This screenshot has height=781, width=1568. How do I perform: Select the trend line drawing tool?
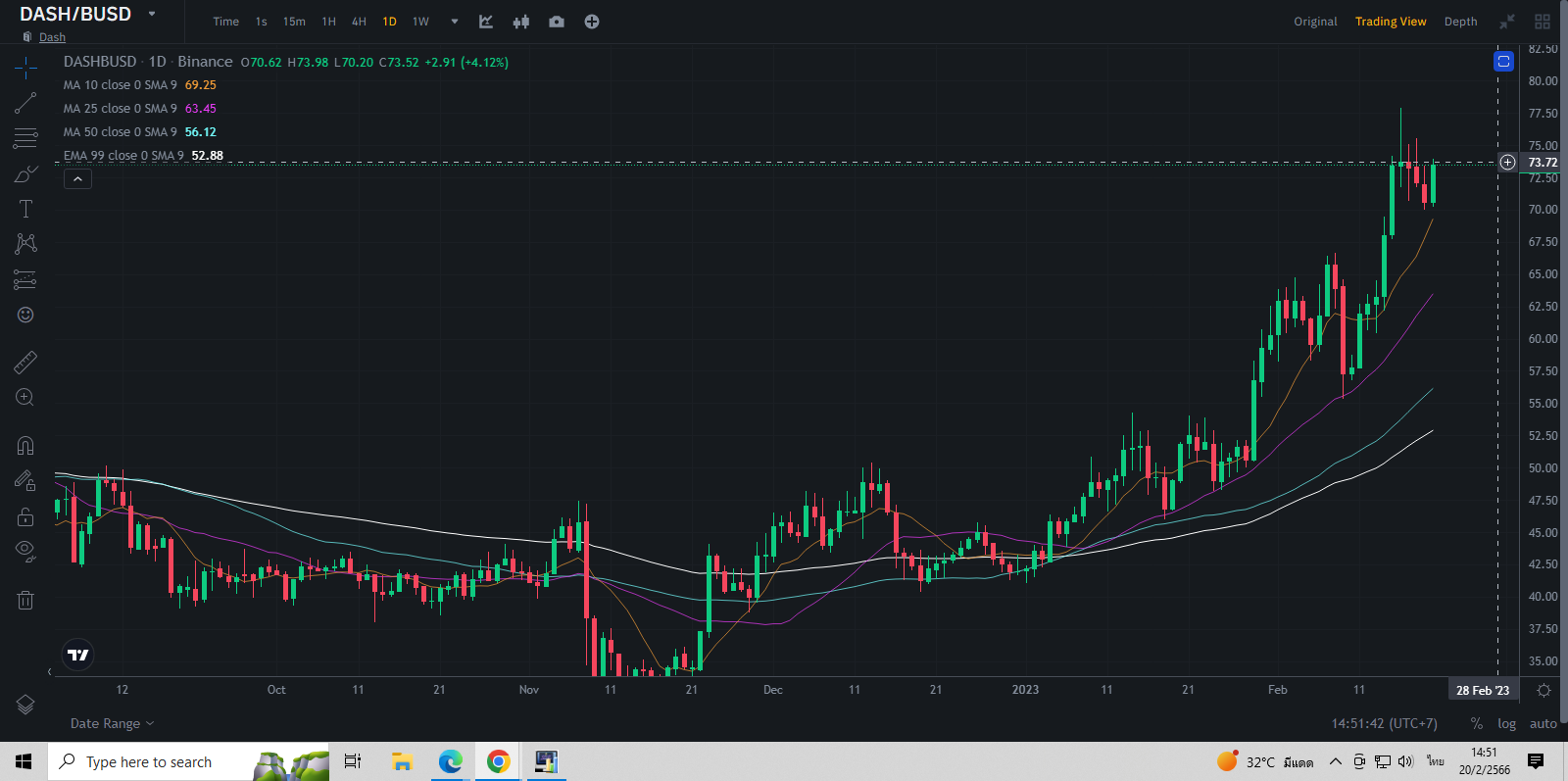click(25, 103)
